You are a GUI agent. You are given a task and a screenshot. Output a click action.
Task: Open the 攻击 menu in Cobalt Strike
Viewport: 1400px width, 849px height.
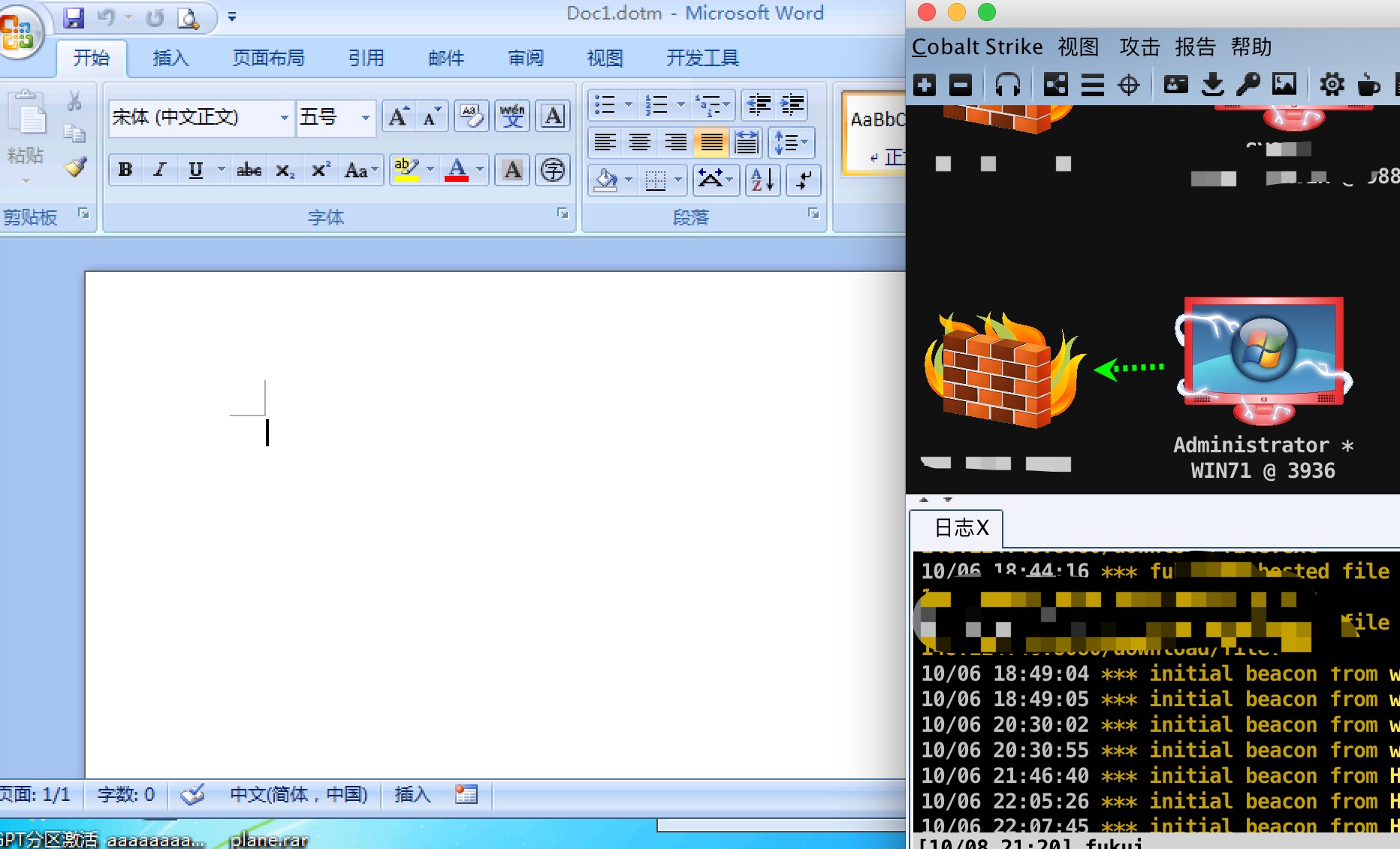click(x=1139, y=47)
